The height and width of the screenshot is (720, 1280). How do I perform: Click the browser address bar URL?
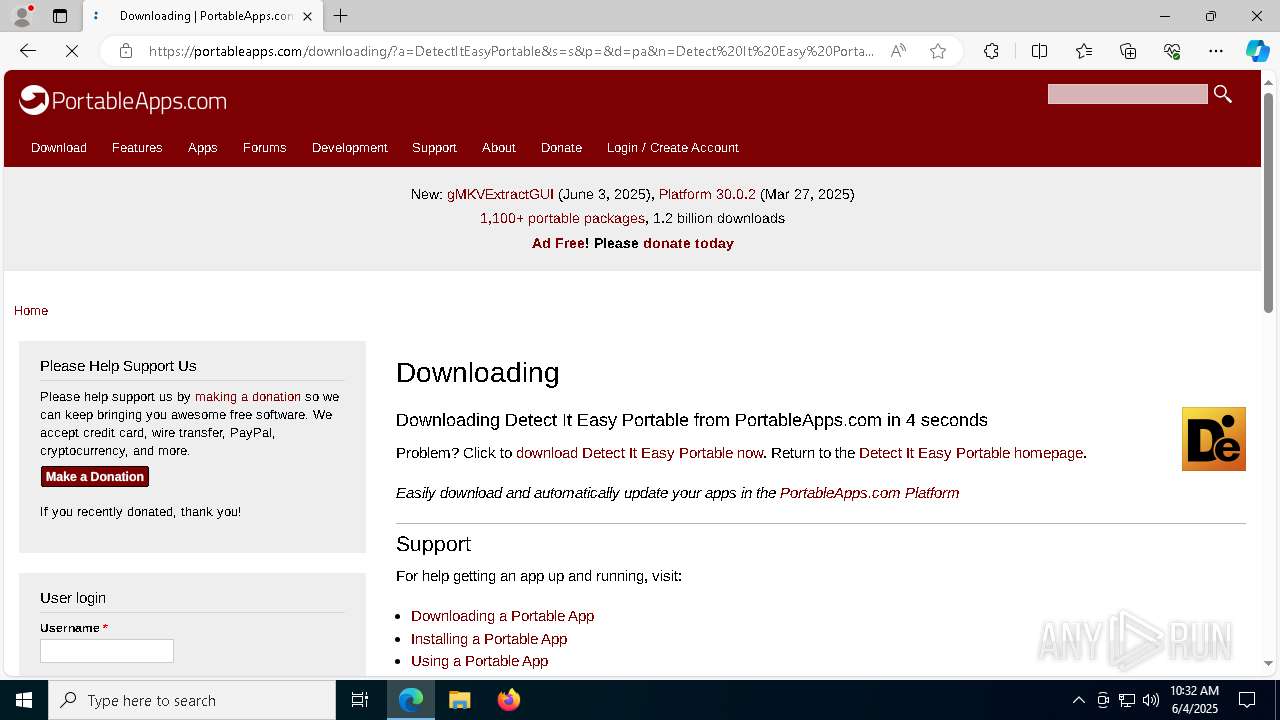(x=512, y=51)
